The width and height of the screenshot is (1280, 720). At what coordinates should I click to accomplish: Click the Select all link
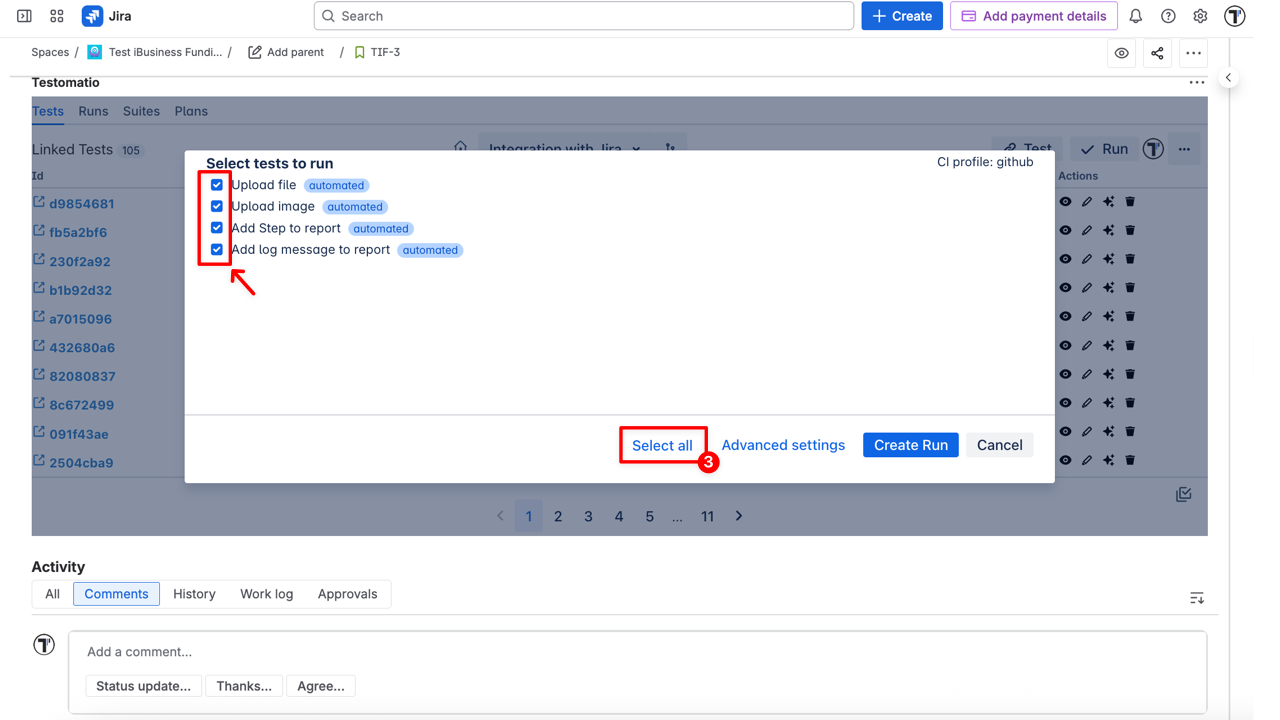[662, 444]
